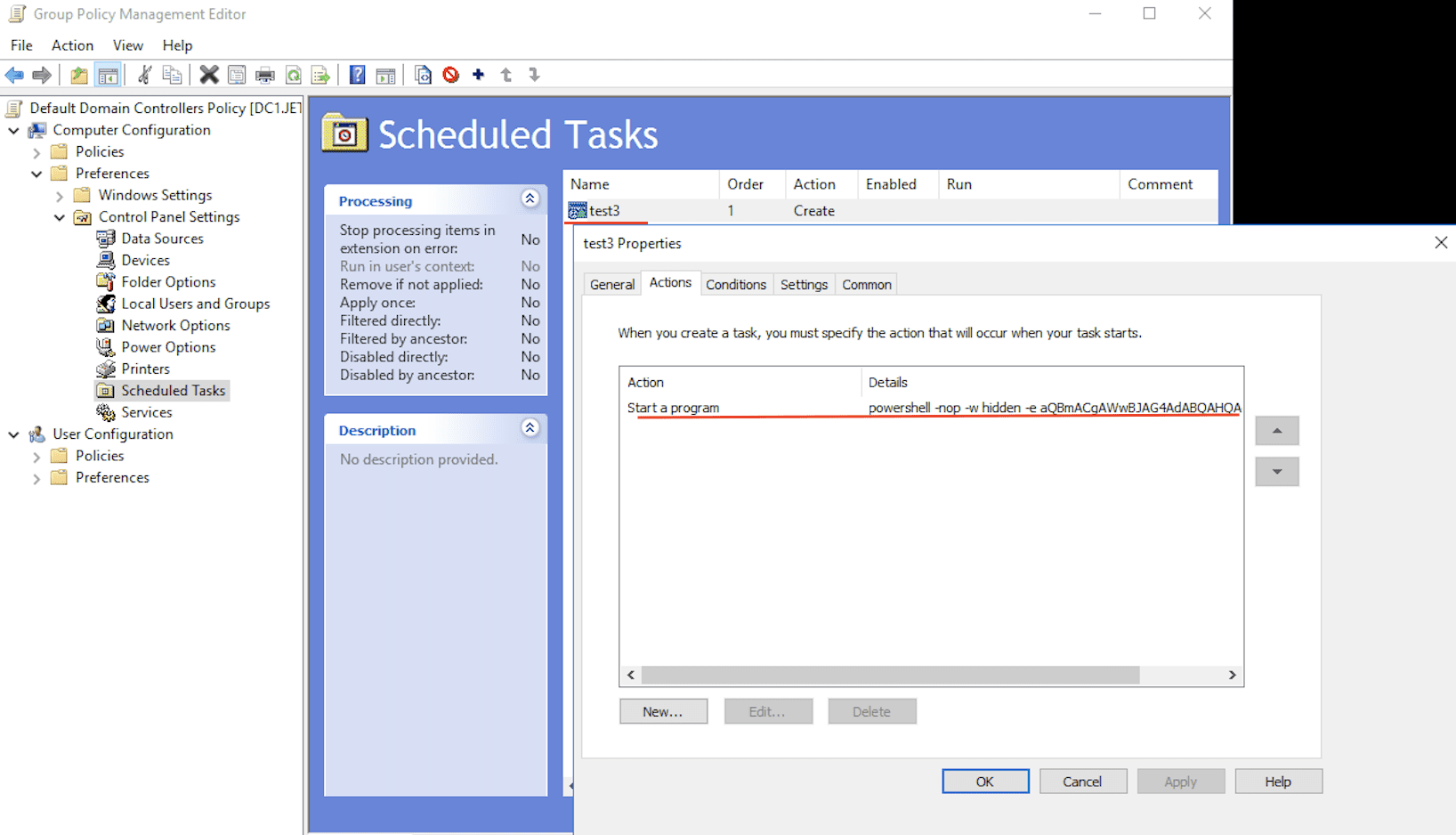
Task: Expand the Windows Settings tree node
Action: pyautogui.click(x=60, y=196)
